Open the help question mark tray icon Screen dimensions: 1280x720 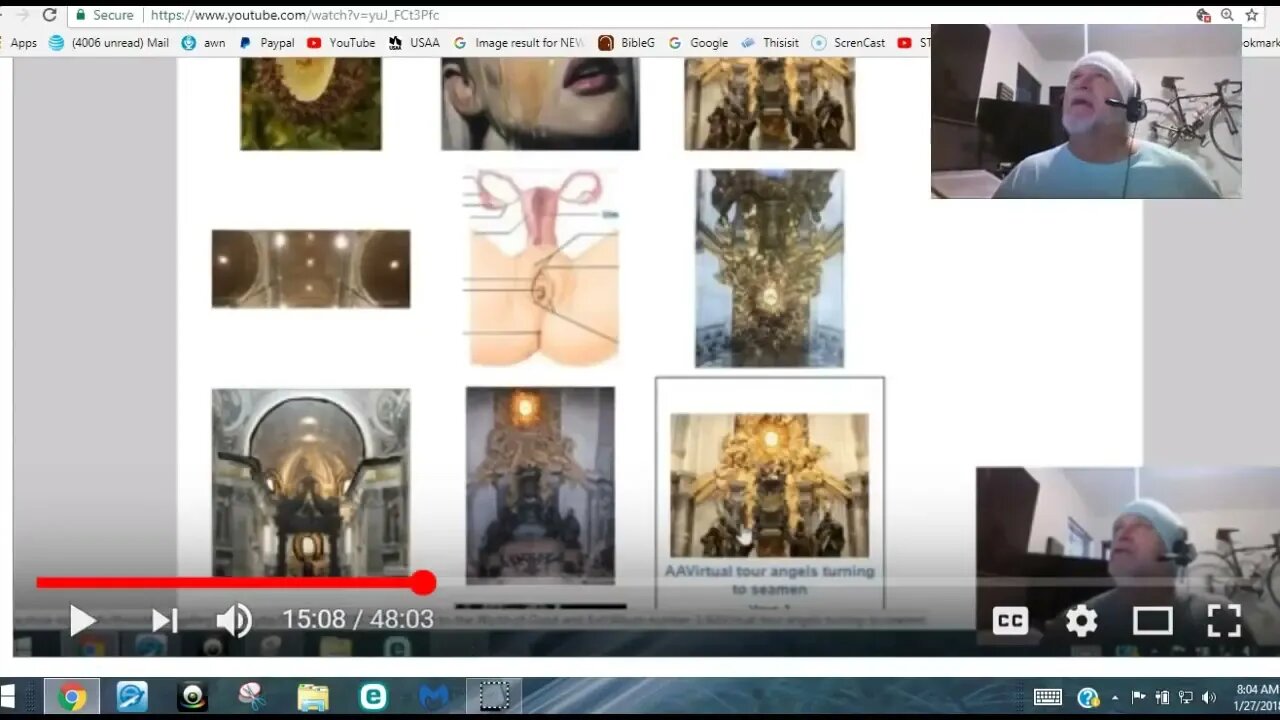pyautogui.click(x=1088, y=697)
